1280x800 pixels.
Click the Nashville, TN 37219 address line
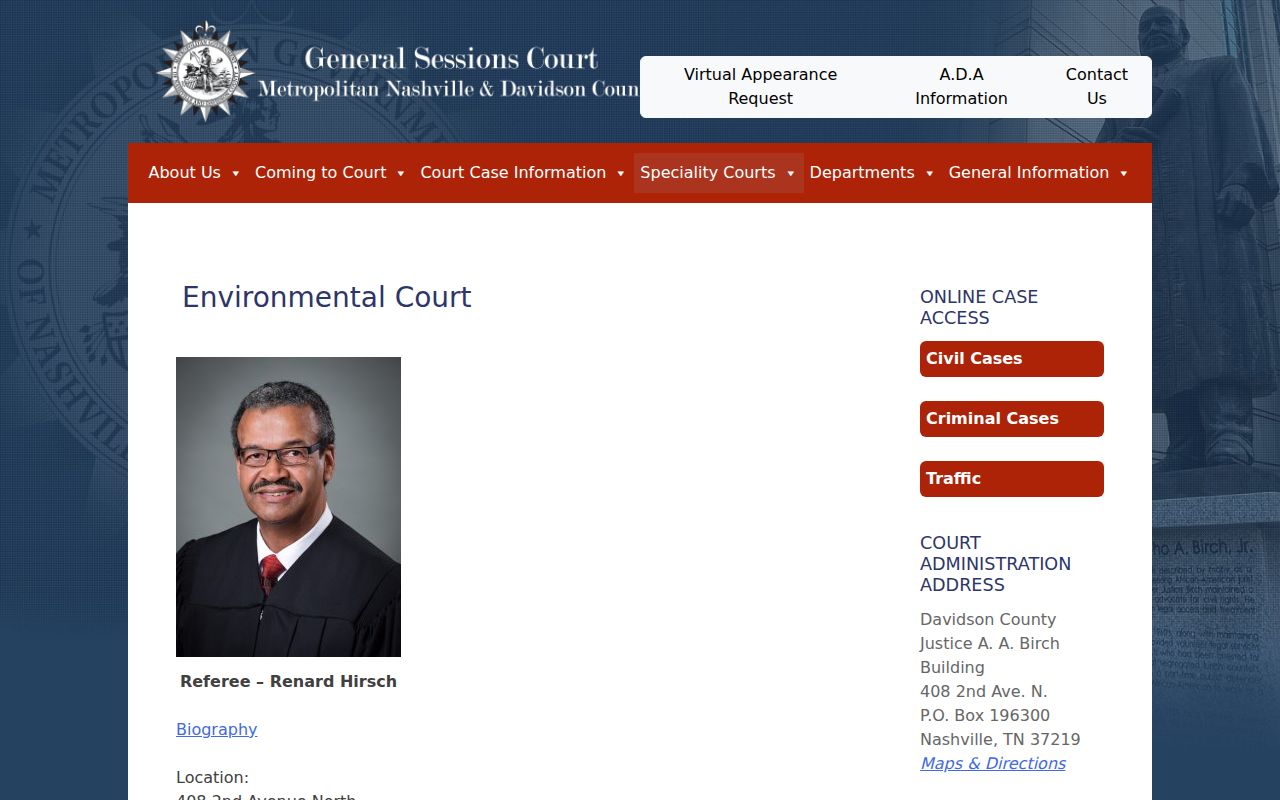[x=1000, y=739]
